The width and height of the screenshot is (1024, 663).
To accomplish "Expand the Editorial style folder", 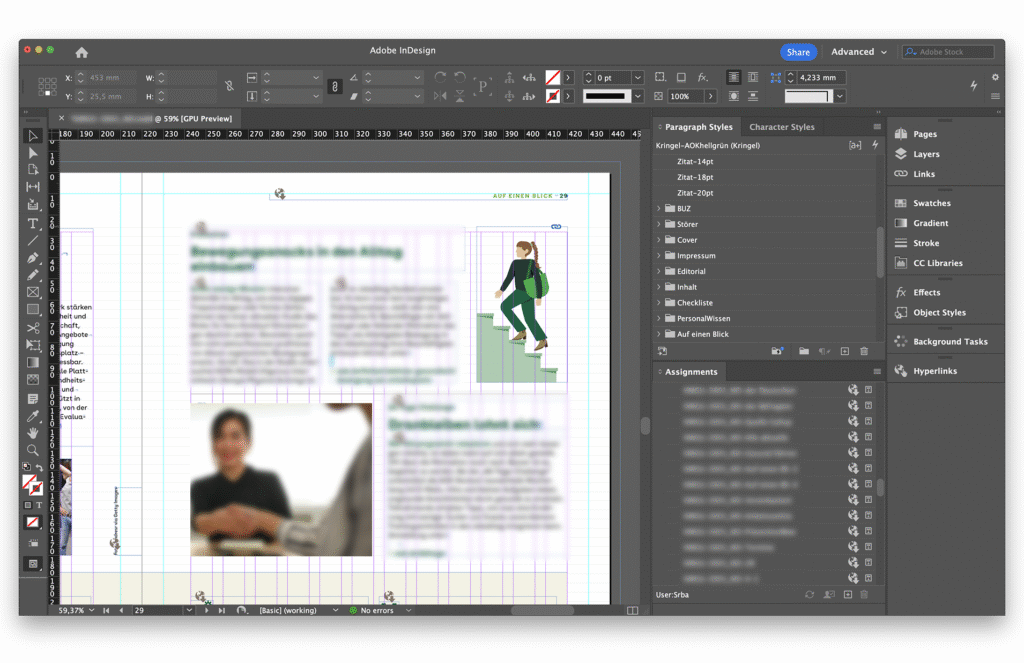I will click(x=659, y=271).
